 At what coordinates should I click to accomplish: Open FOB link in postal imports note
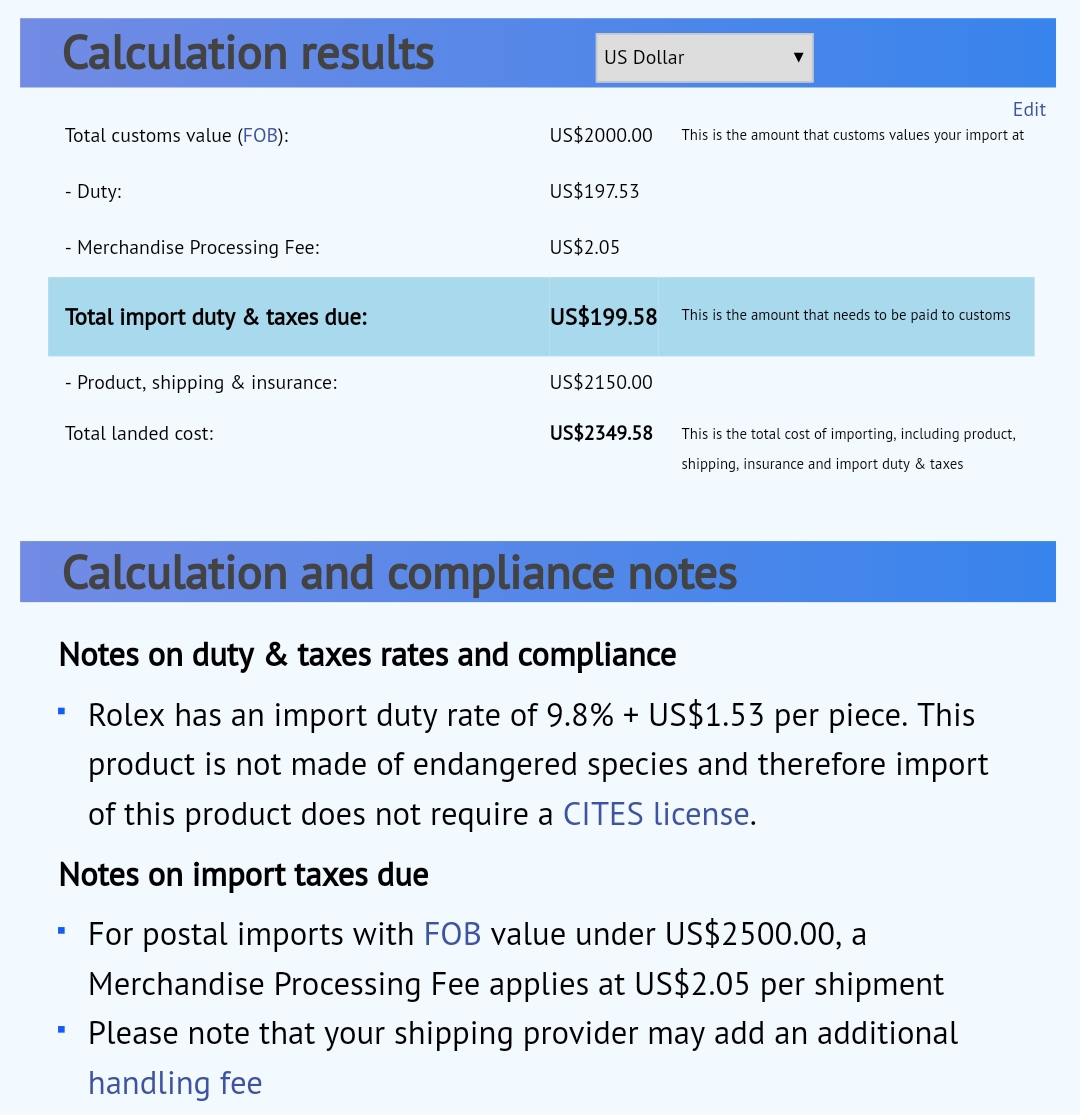(452, 934)
